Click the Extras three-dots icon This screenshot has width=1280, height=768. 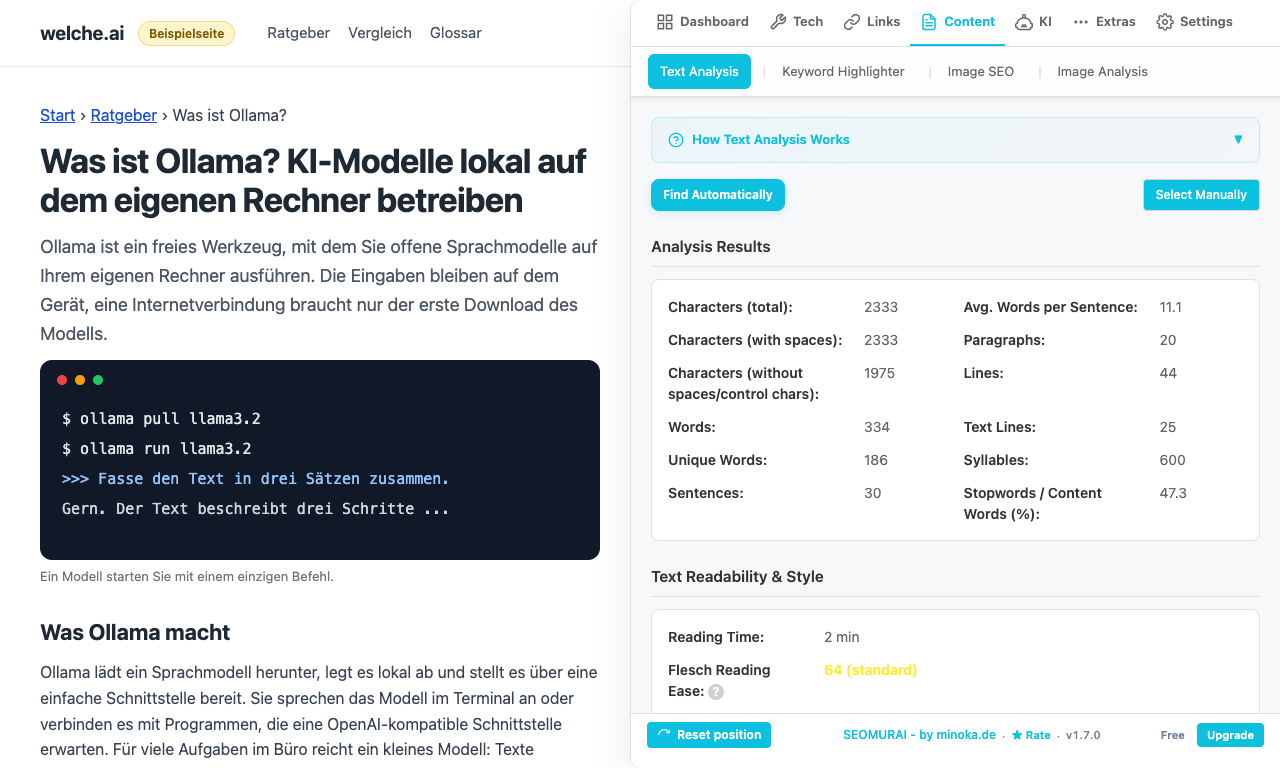(x=1081, y=22)
